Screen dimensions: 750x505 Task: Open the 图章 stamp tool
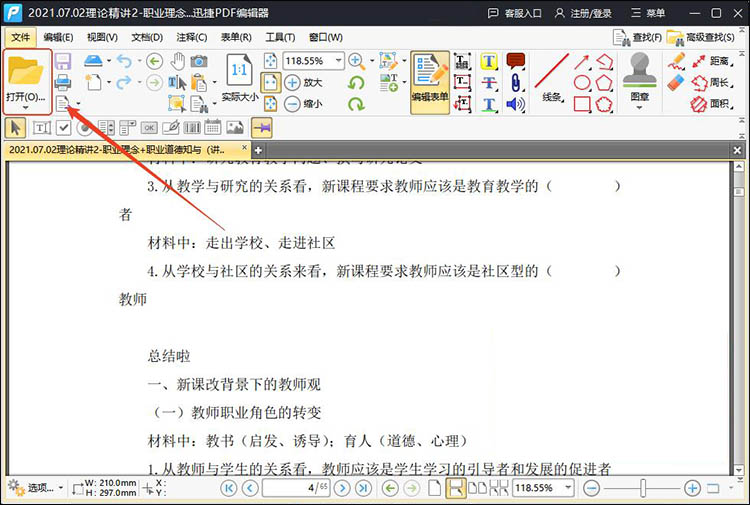pyautogui.click(x=640, y=77)
